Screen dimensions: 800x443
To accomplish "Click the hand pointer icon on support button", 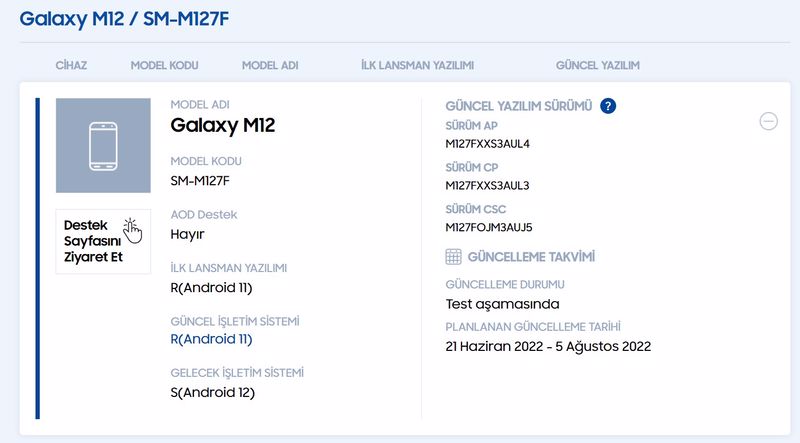I will pyautogui.click(x=132, y=231).
